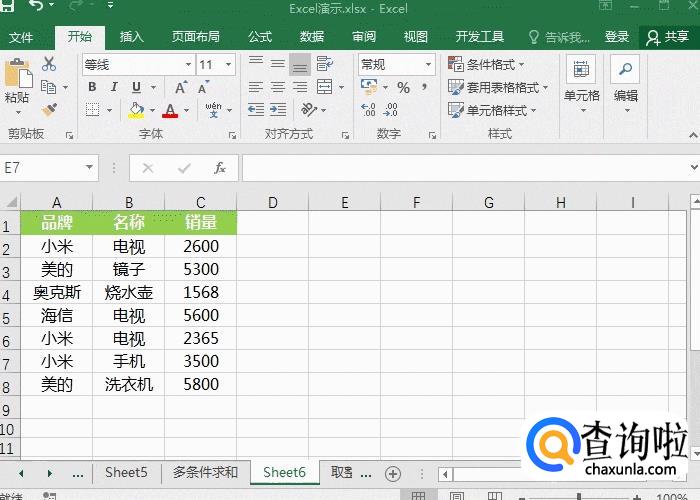This screenshot has width=700, height=500.
Task: Switch to 公式 Formulas tab
Action: [x=260, y=37]
